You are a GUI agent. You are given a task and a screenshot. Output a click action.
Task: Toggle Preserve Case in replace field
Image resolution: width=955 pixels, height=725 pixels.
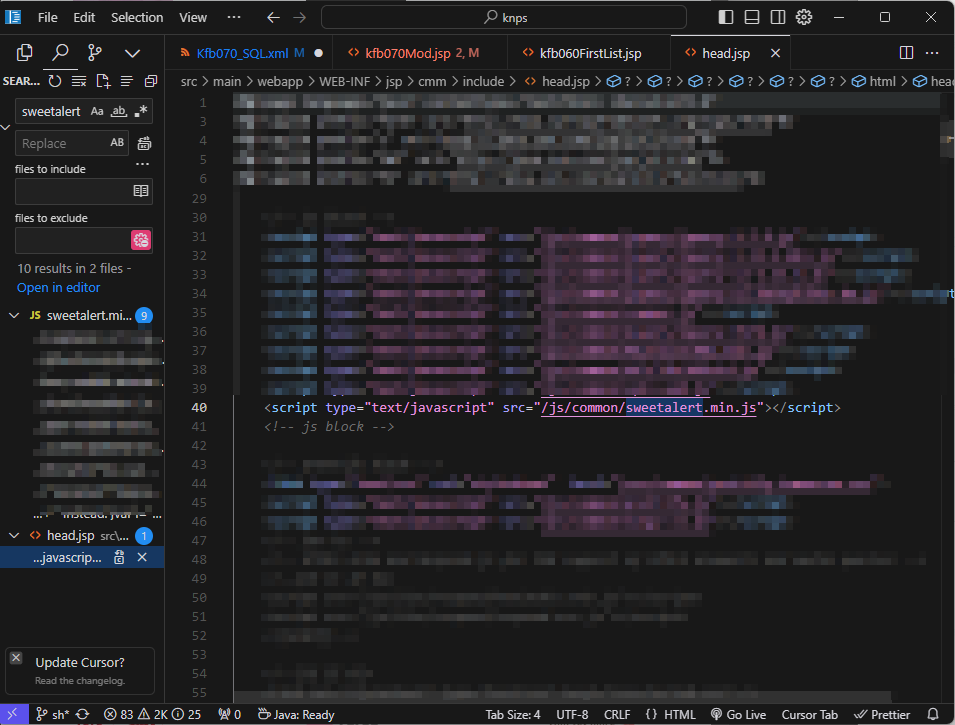point(117,143)
